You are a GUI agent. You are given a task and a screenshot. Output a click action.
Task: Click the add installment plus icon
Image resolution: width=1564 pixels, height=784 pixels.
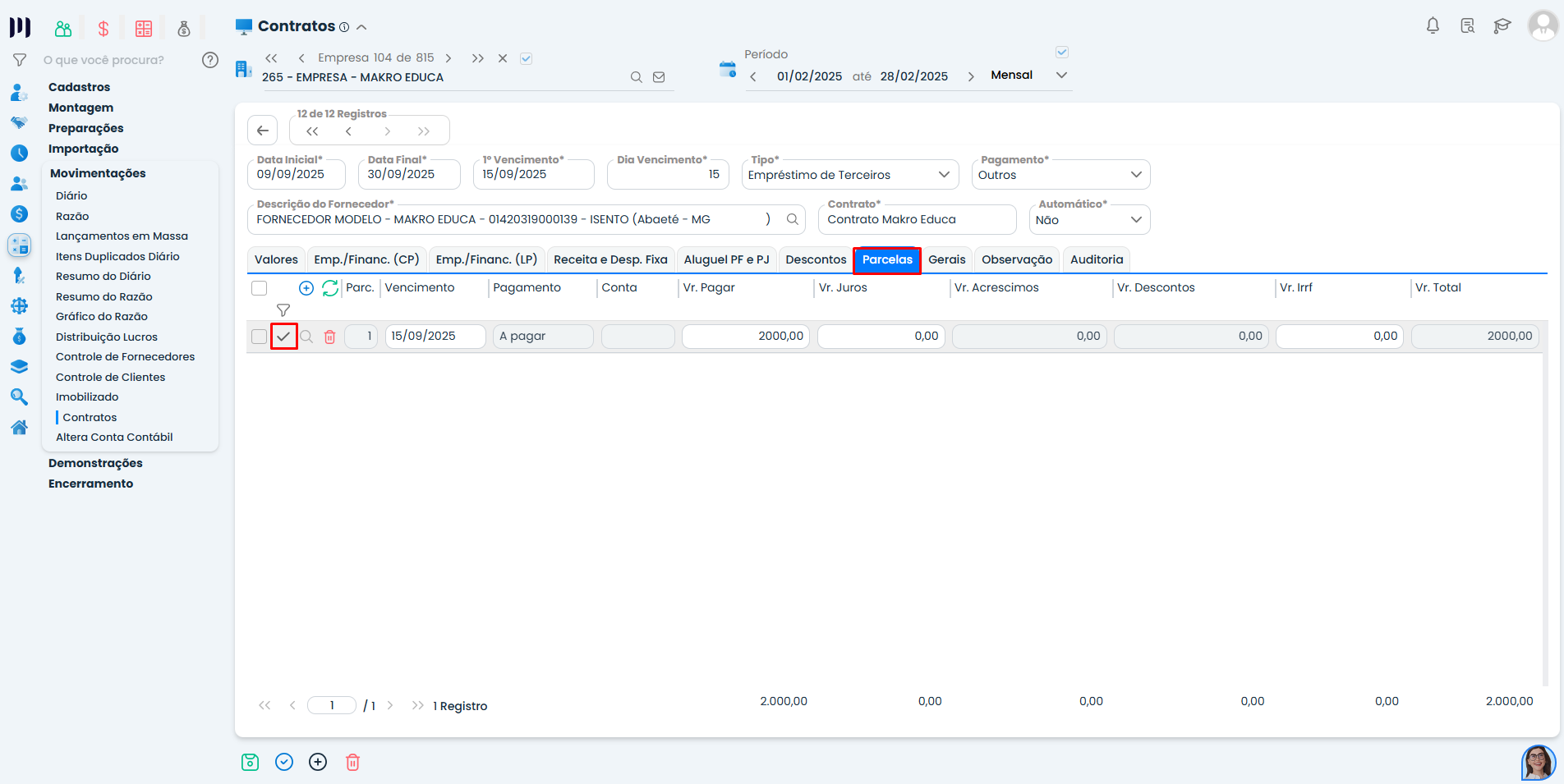point(306,288)
